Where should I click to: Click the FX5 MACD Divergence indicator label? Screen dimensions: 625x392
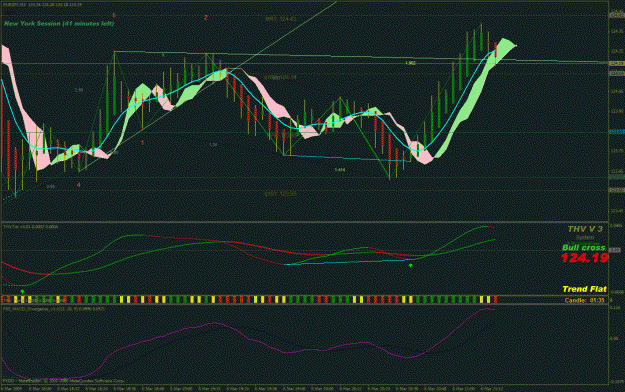coord(54,308)
